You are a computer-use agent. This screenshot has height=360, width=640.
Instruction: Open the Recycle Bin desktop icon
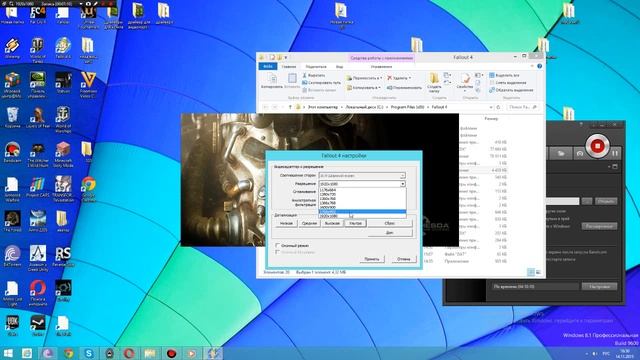(12, 118)
